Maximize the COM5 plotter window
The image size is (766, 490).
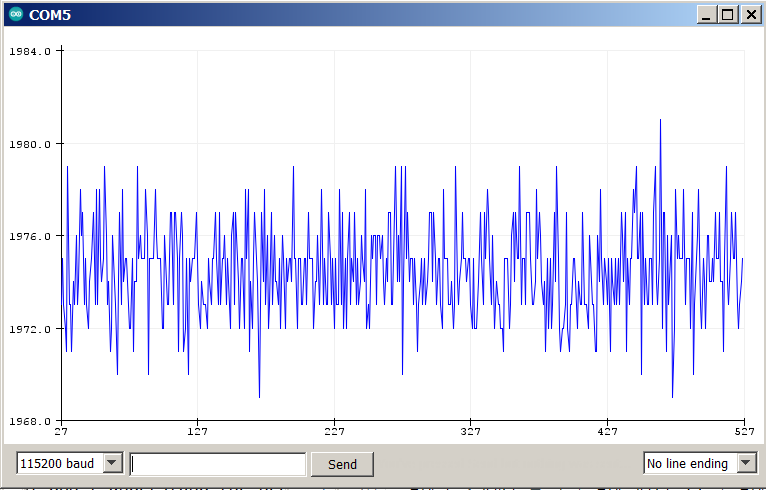727,14
